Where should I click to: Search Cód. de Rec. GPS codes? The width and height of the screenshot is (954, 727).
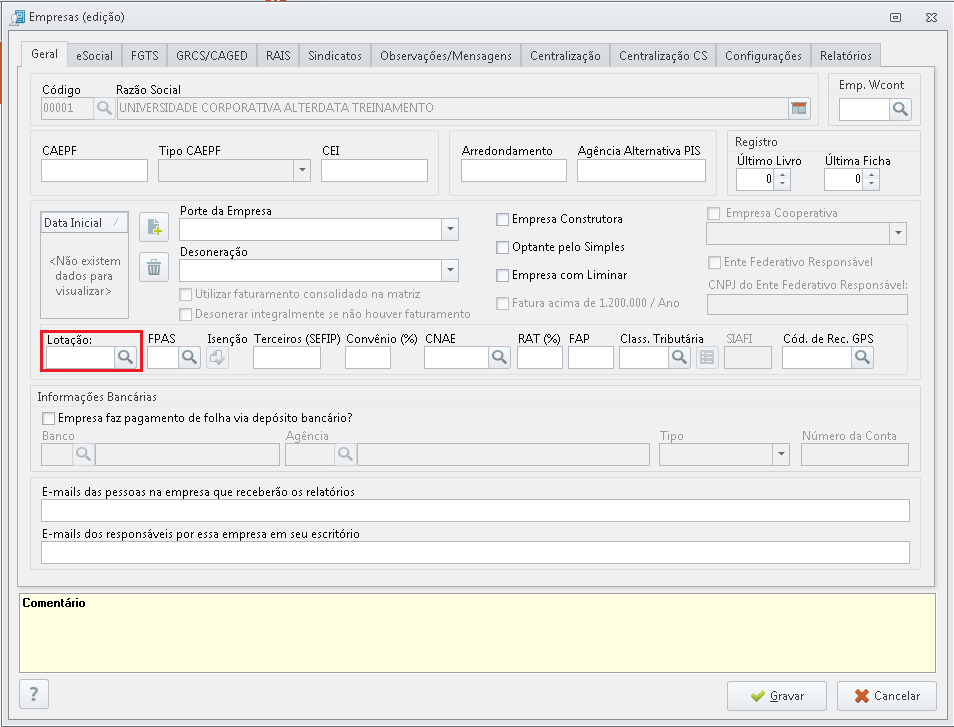click(862, 357)
